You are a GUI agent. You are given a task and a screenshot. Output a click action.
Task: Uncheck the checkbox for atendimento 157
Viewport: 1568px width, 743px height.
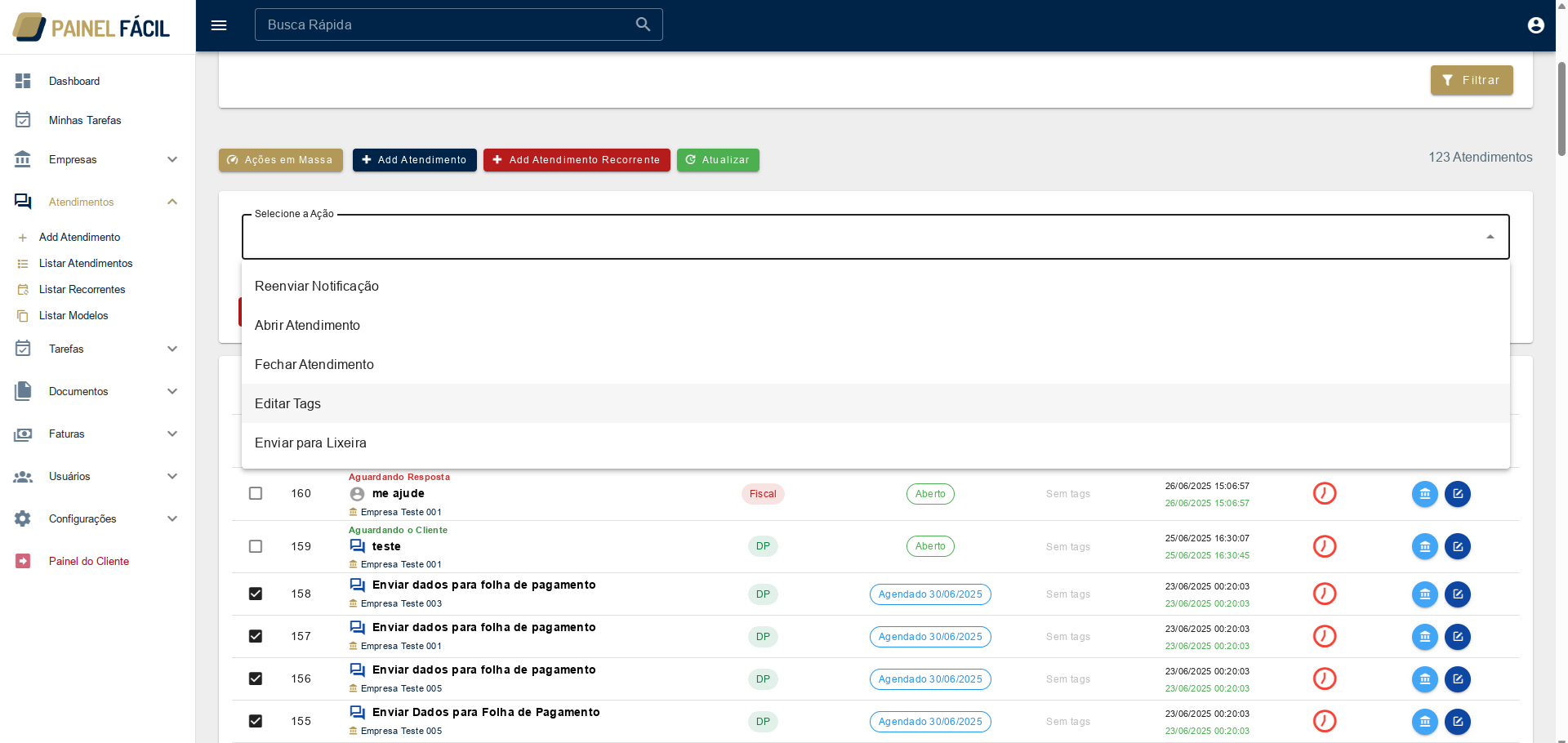point(256,636)
